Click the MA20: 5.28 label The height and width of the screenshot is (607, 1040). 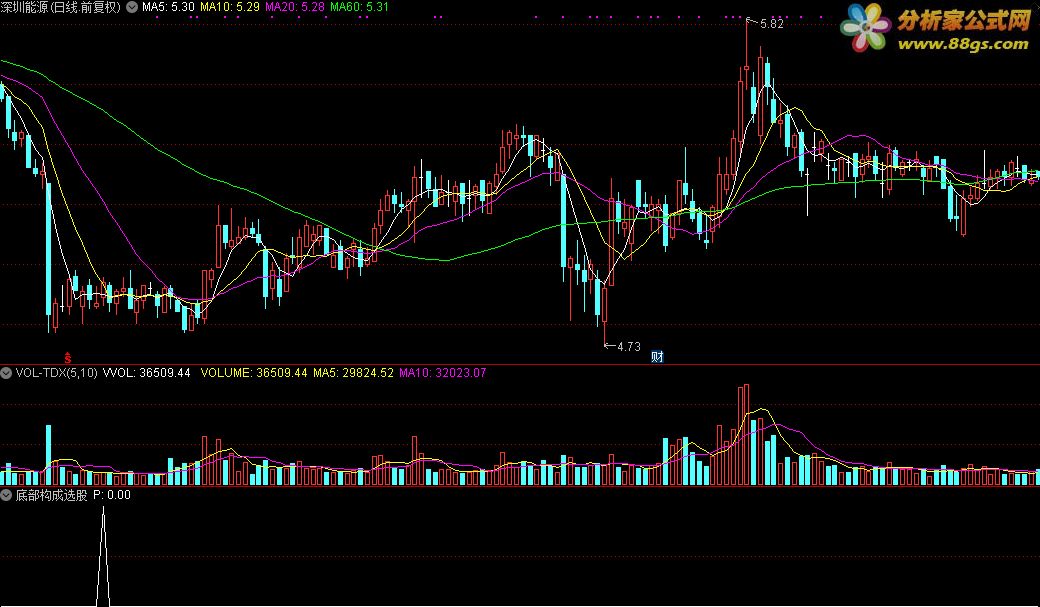pyautogui.click(x=294, y=7)
